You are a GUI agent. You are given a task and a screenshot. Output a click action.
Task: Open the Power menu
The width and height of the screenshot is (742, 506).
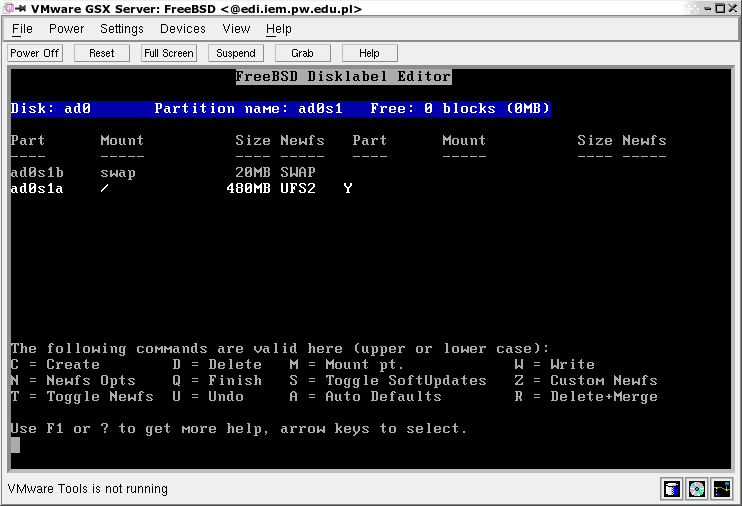tap(66, 29)
